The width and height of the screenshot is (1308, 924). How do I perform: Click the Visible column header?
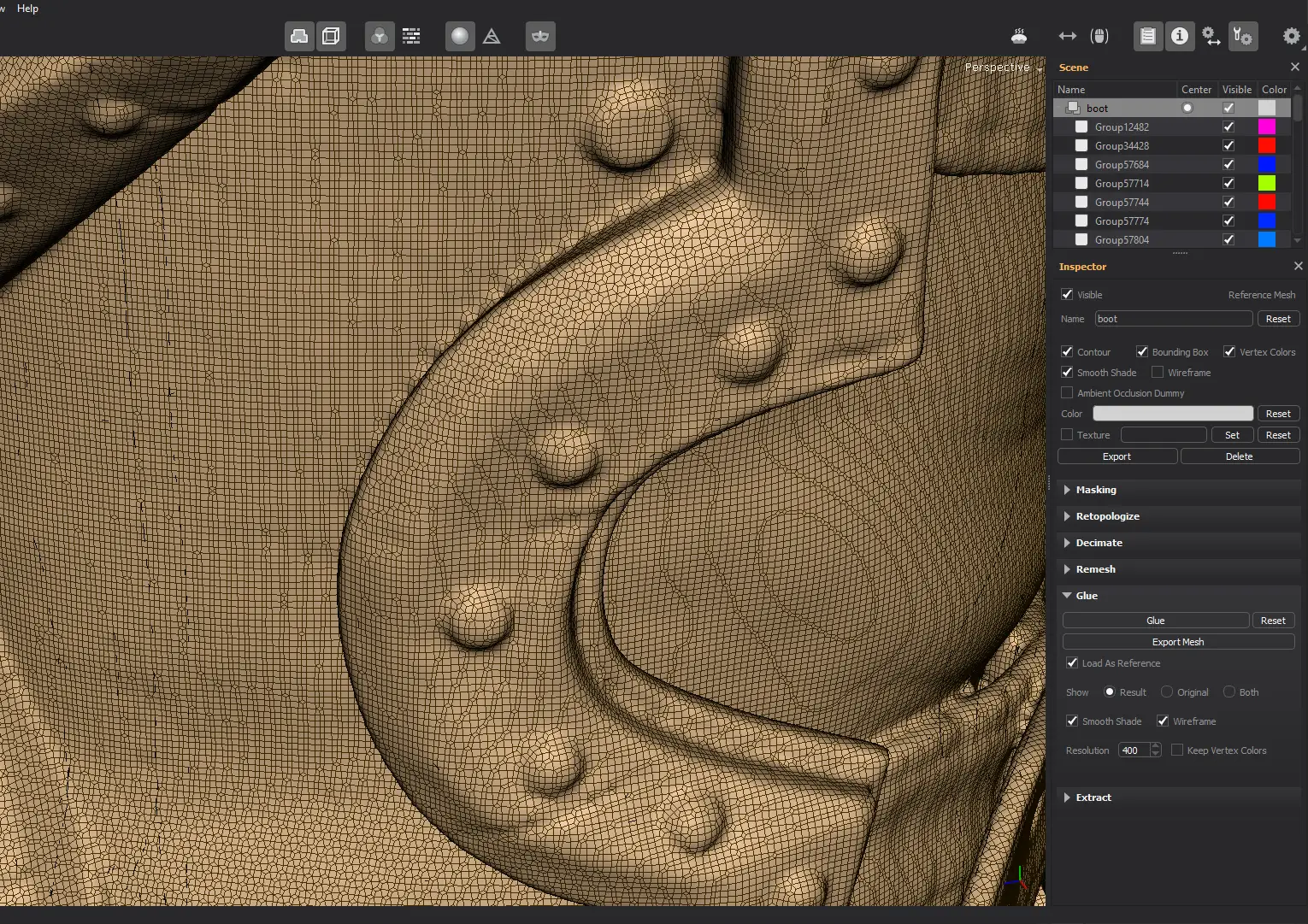[1236, 89]
